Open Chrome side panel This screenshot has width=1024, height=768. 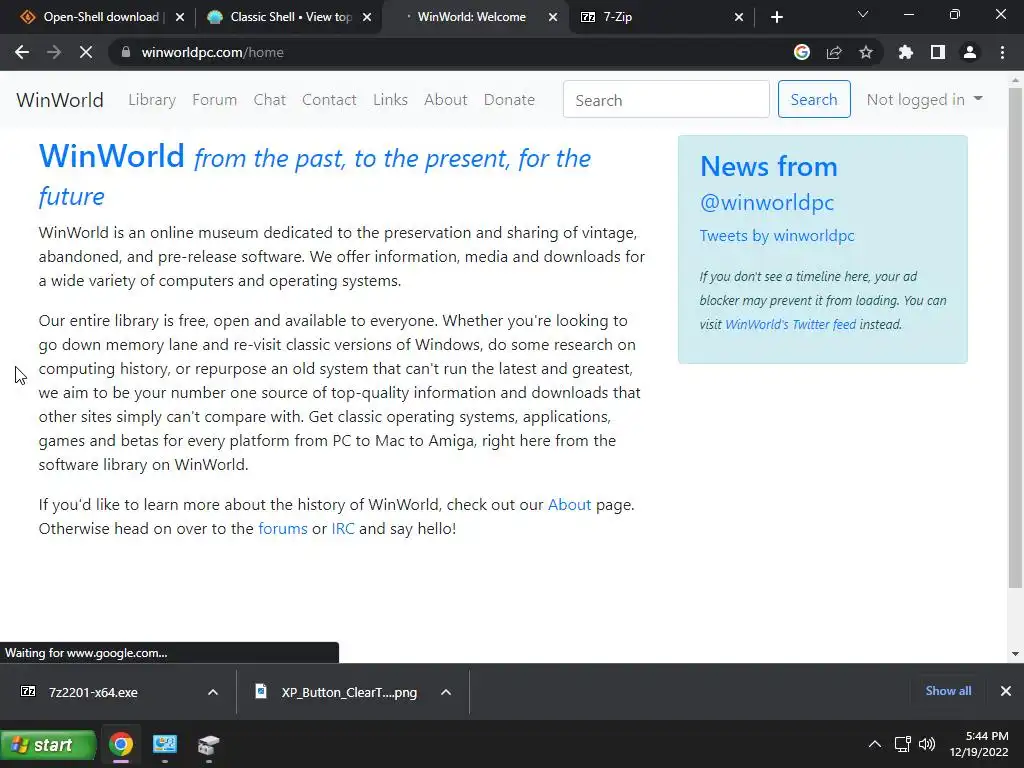(938, 52)
